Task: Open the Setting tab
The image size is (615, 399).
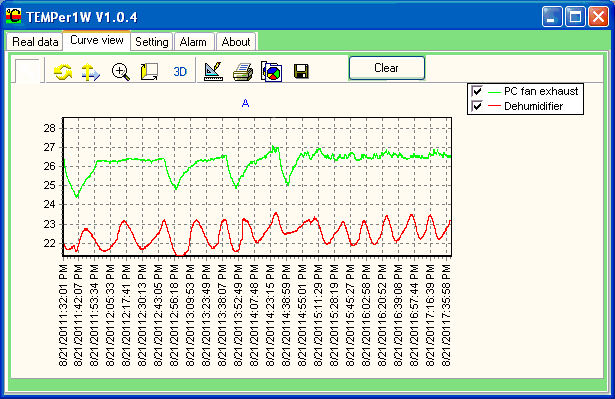Action: click(x=152, y=42)
